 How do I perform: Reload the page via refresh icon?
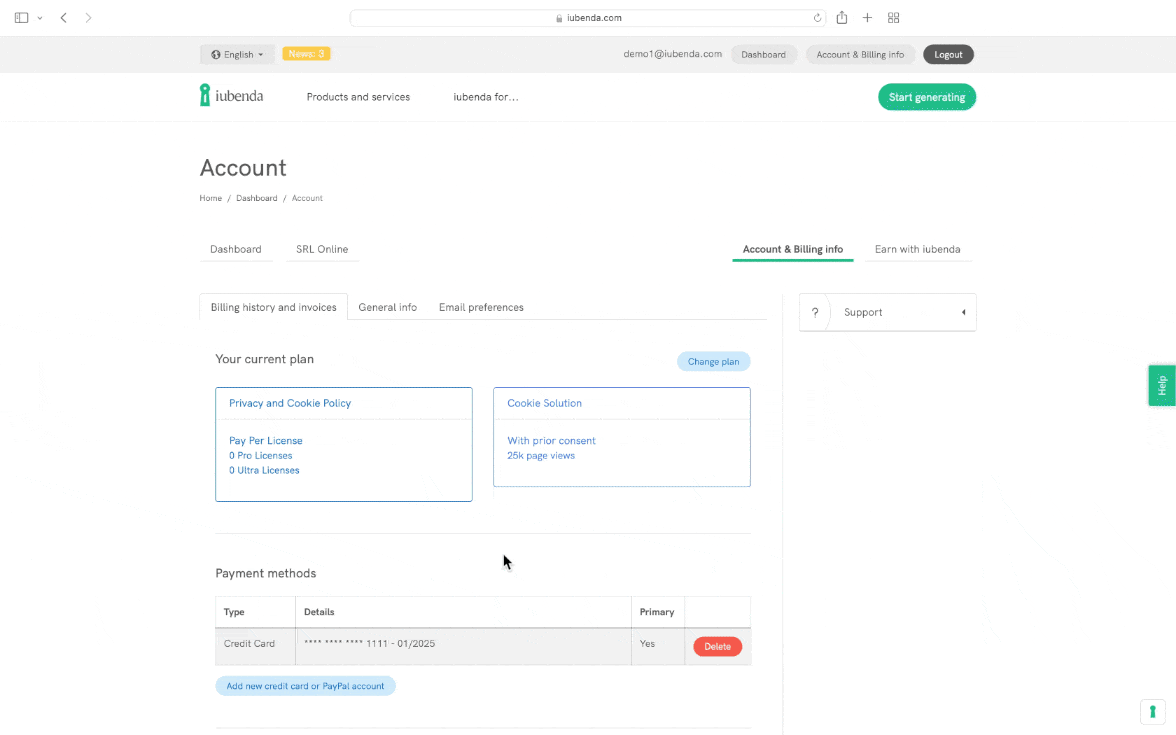(817, 18)
